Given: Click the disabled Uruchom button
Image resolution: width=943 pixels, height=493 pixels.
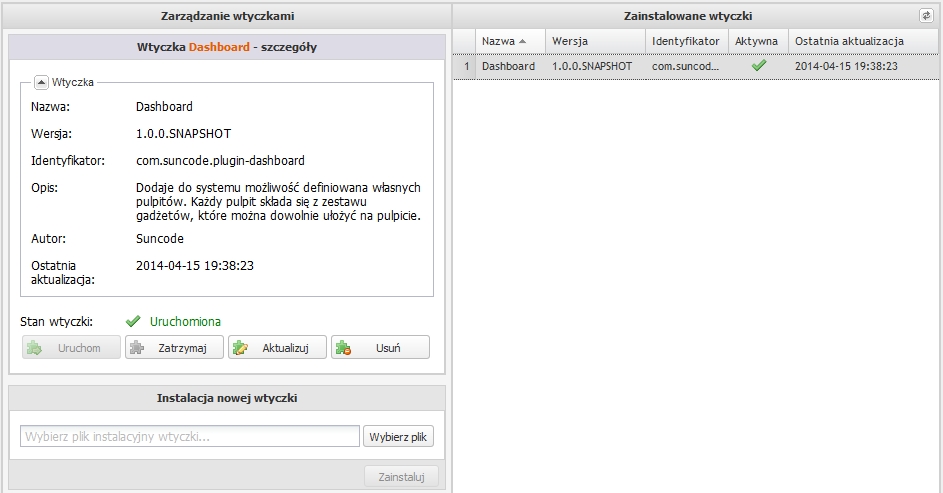Looking at the screenshot, I should coord(72,348).
